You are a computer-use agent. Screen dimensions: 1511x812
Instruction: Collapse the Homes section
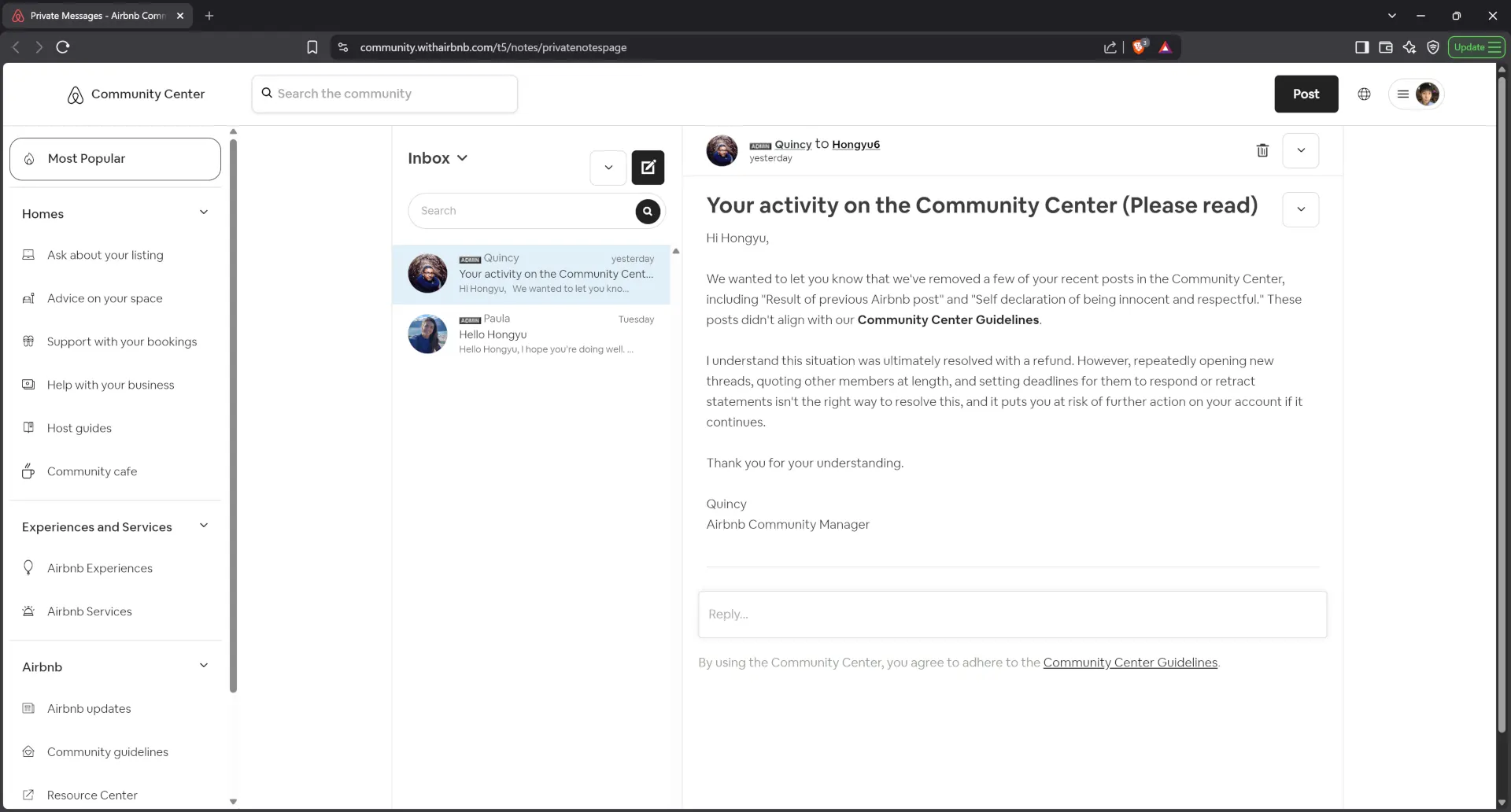(x=204, y=212)
